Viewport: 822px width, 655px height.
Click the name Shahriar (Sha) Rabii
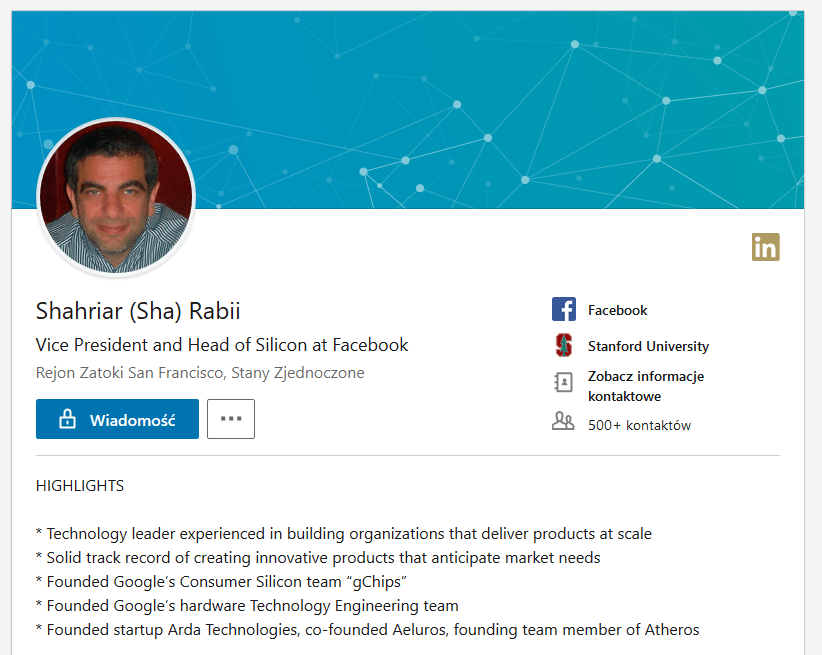(138, 310)
